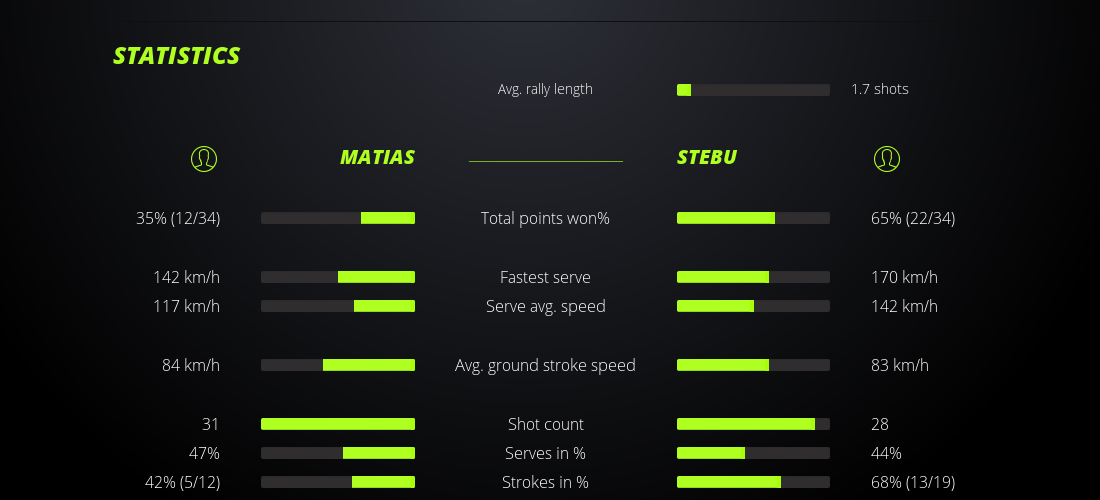This screenshot has height=500, width=1100.
Task: Click the STATISTICS heading
Action: point(177,56)
